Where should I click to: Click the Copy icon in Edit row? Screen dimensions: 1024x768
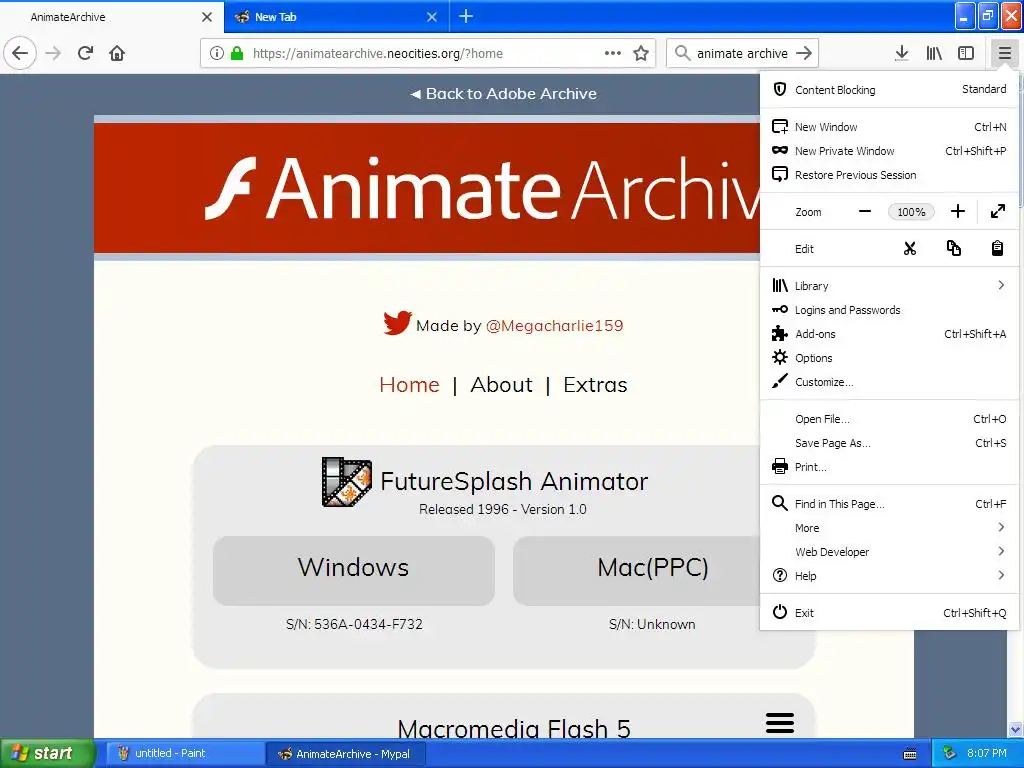coord(953,248)
